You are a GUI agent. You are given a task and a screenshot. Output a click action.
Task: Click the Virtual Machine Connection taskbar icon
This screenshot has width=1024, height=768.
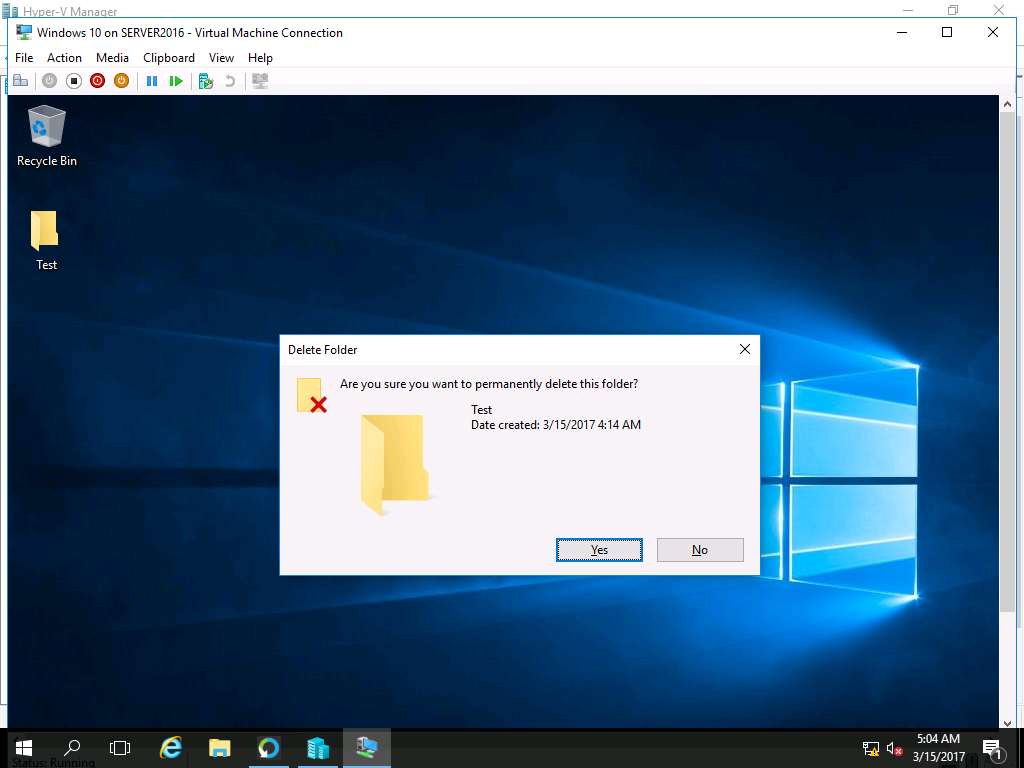pos(366,748)
